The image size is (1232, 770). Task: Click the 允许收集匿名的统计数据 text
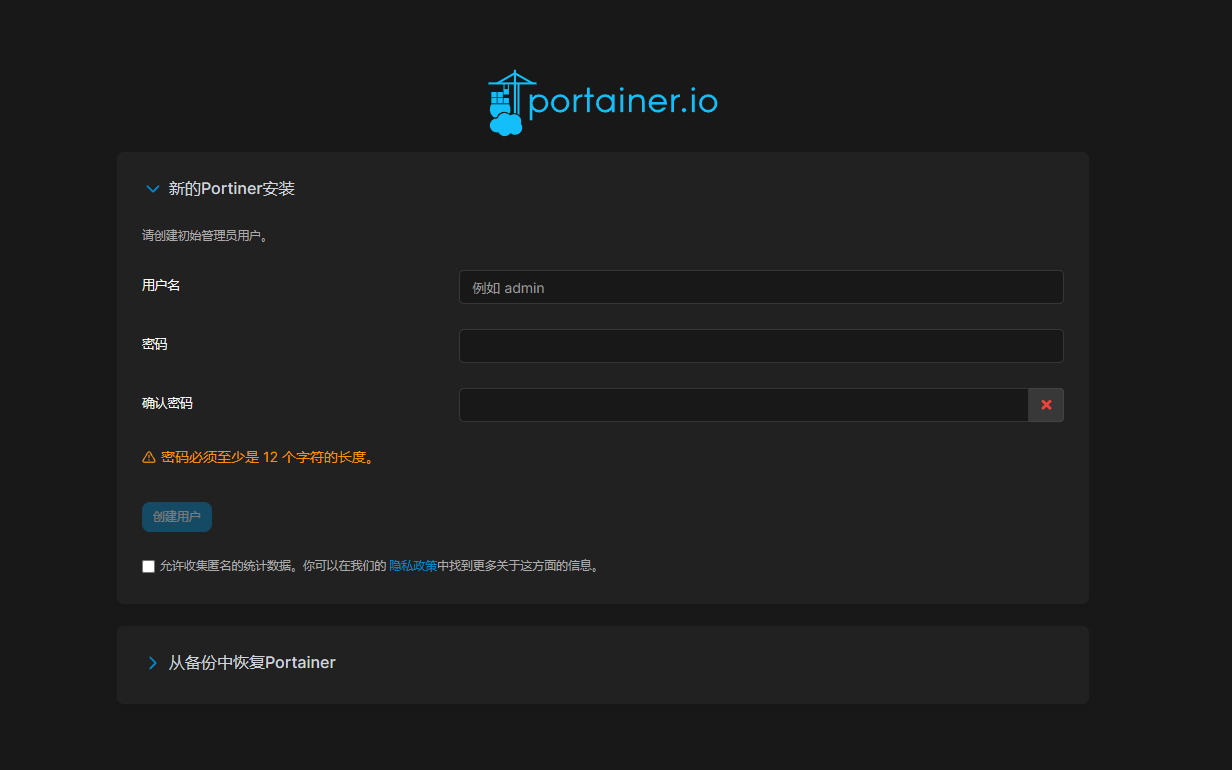227,566
